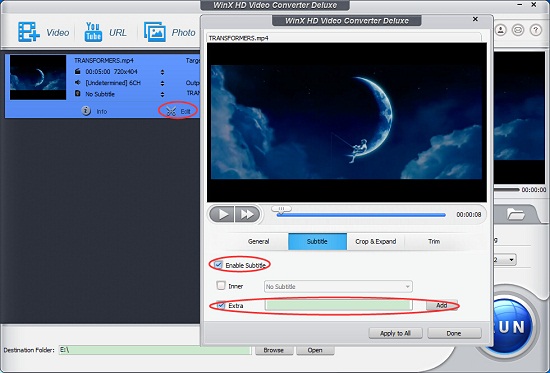The height and width of the screenshot is (373, 550).
Task: Click the preview playback progress slider
Action: click(361, 215)
